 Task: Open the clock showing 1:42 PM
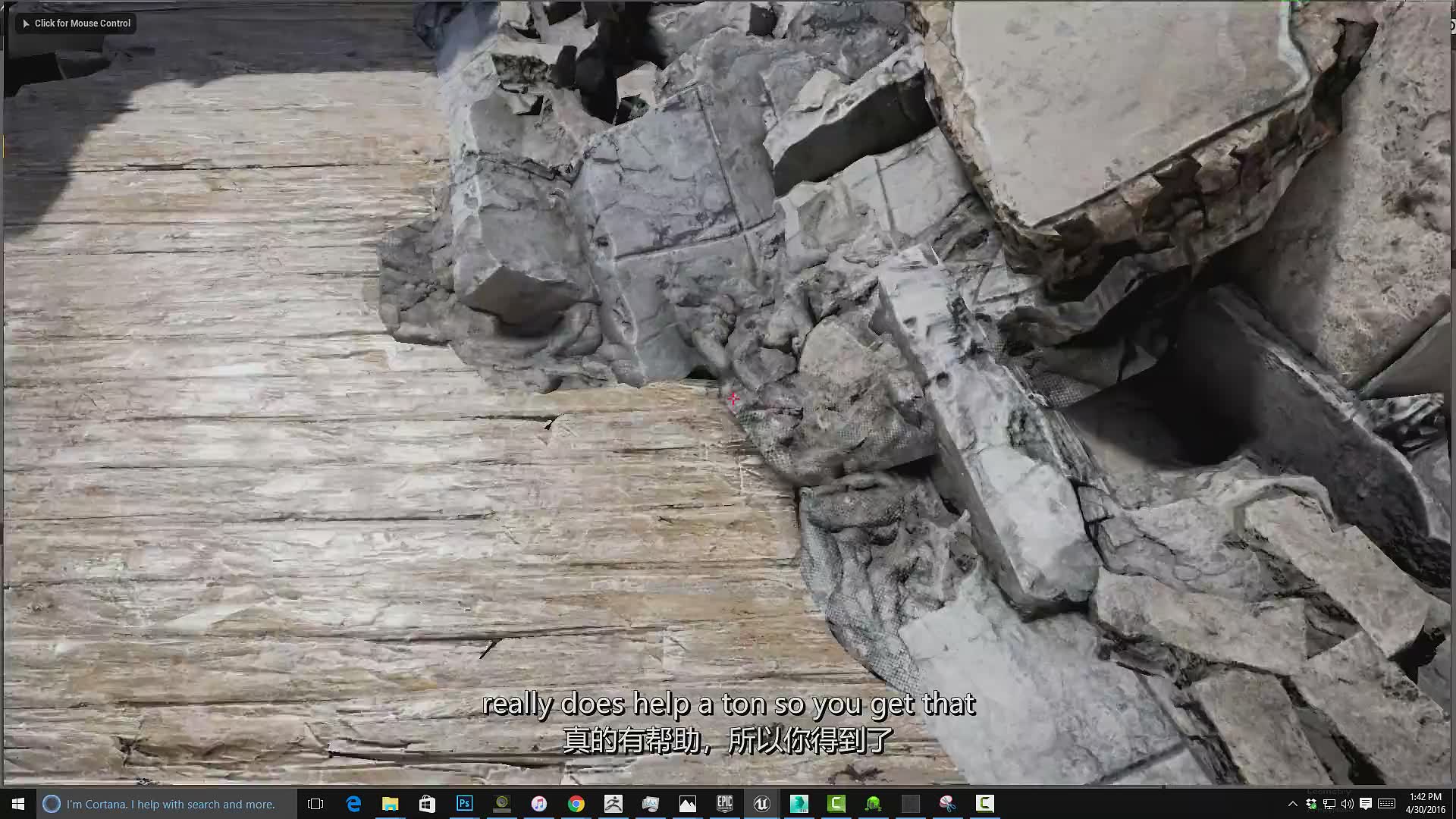tap(1426, 804)
